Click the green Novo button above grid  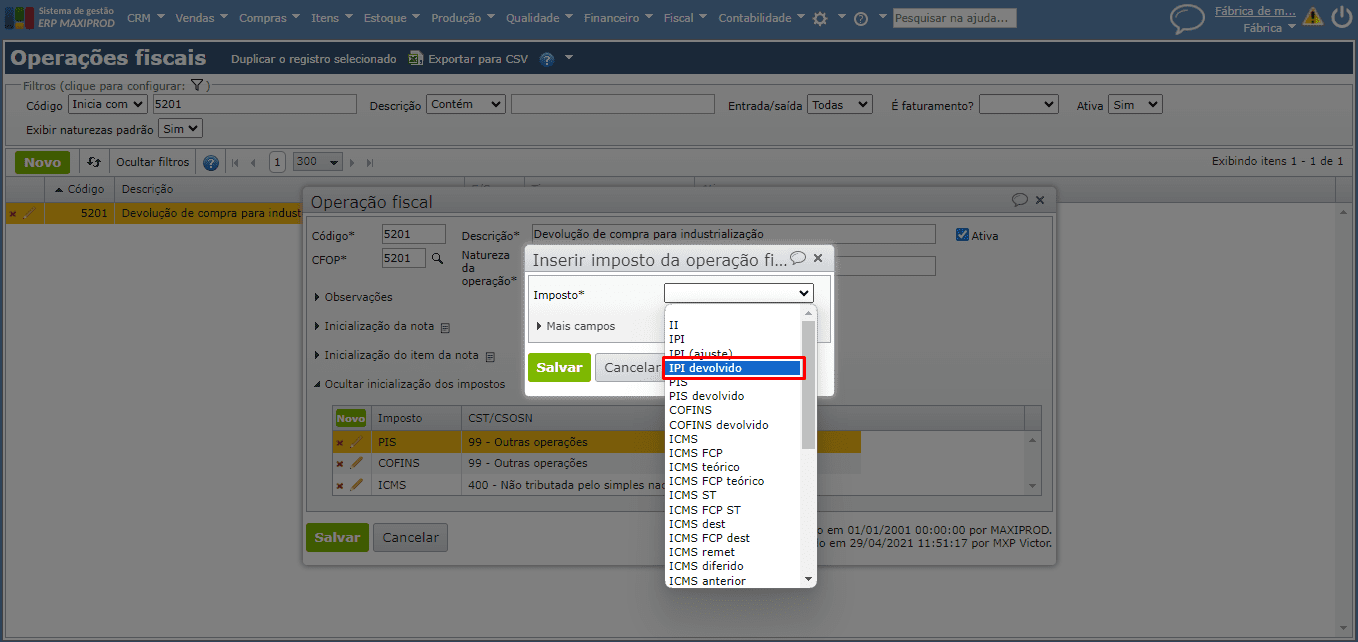(43, 162)
